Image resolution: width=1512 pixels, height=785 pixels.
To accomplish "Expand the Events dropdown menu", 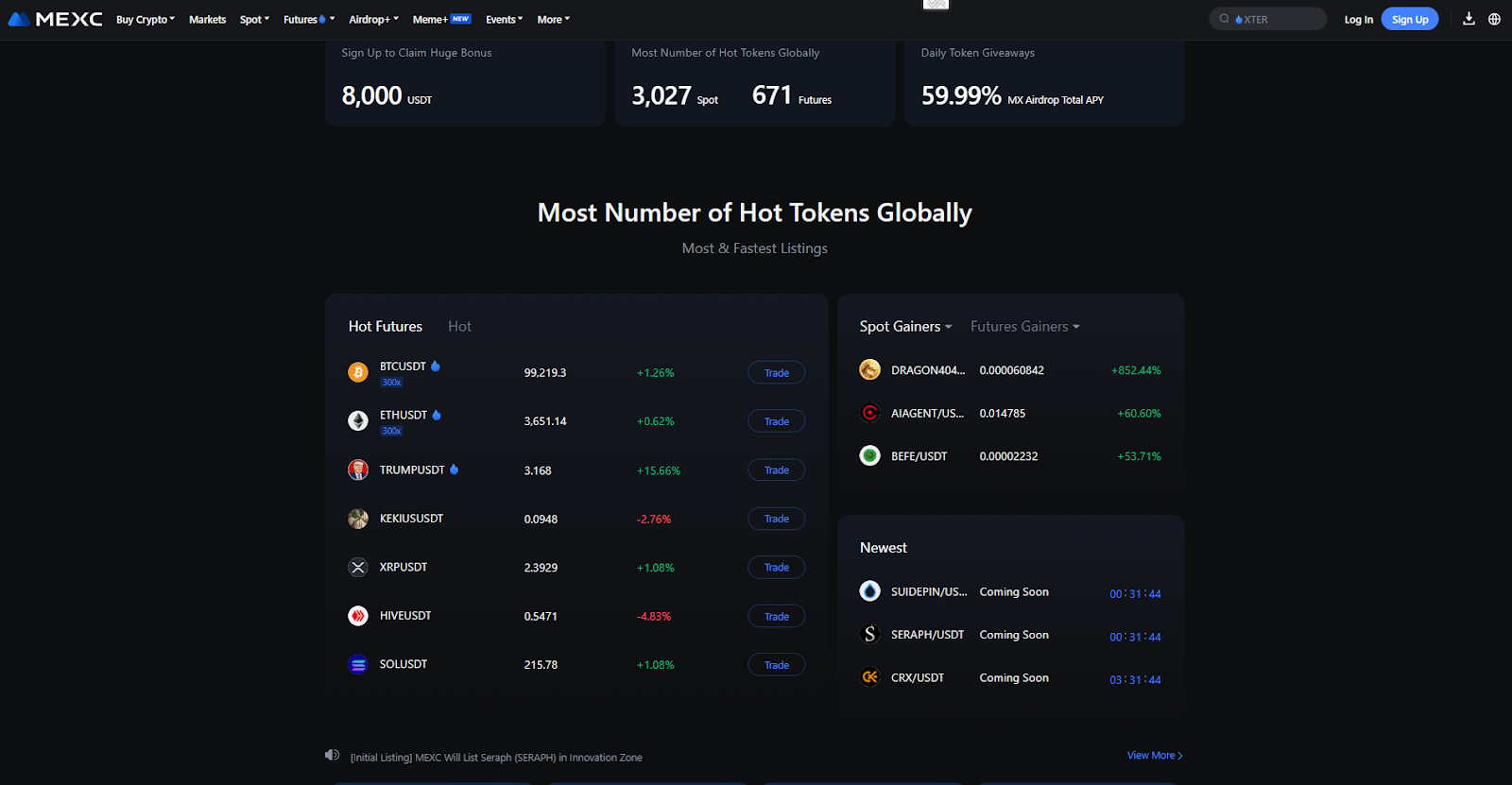I will click(x=504, y=19).
